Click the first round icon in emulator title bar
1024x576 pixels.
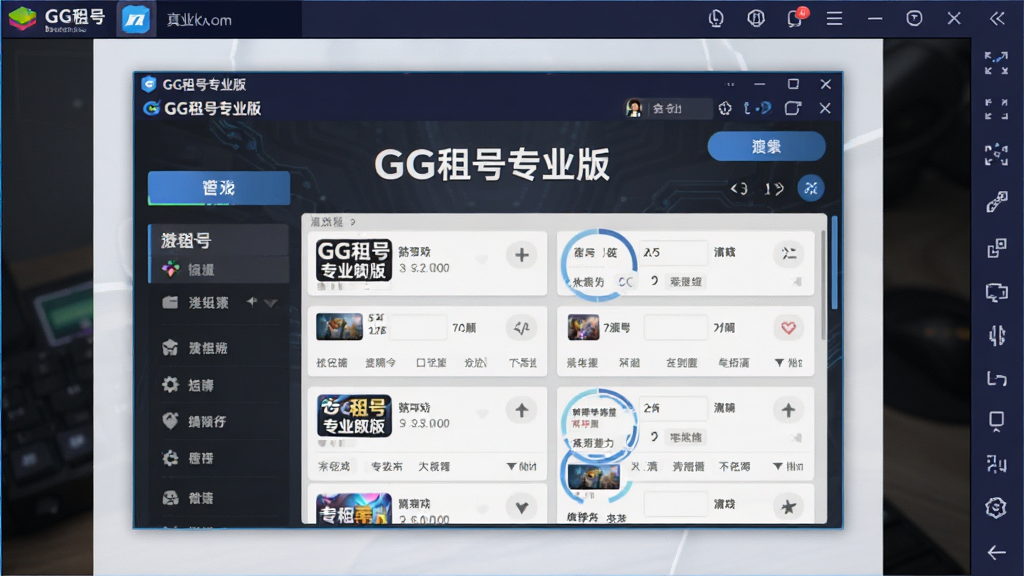[716, 18]
